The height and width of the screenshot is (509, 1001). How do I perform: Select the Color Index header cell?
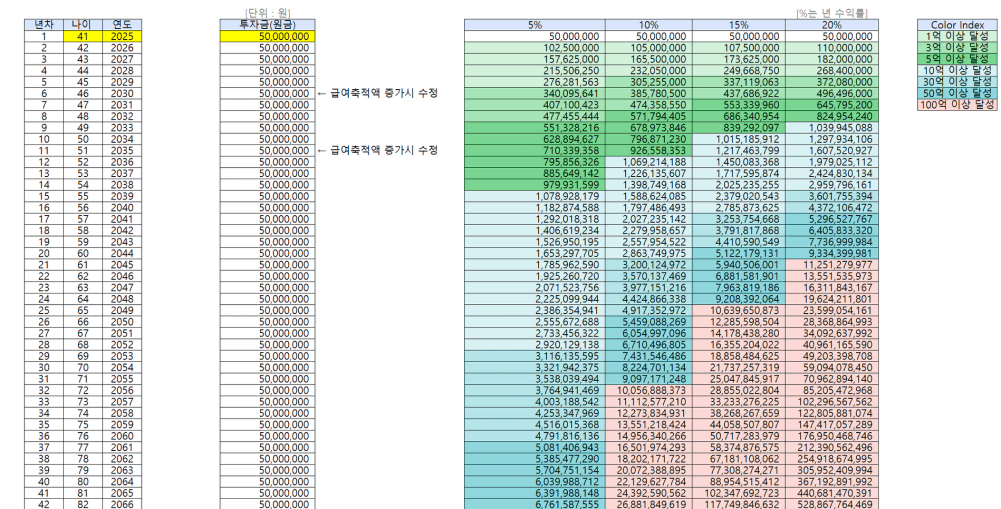point(956,24)
